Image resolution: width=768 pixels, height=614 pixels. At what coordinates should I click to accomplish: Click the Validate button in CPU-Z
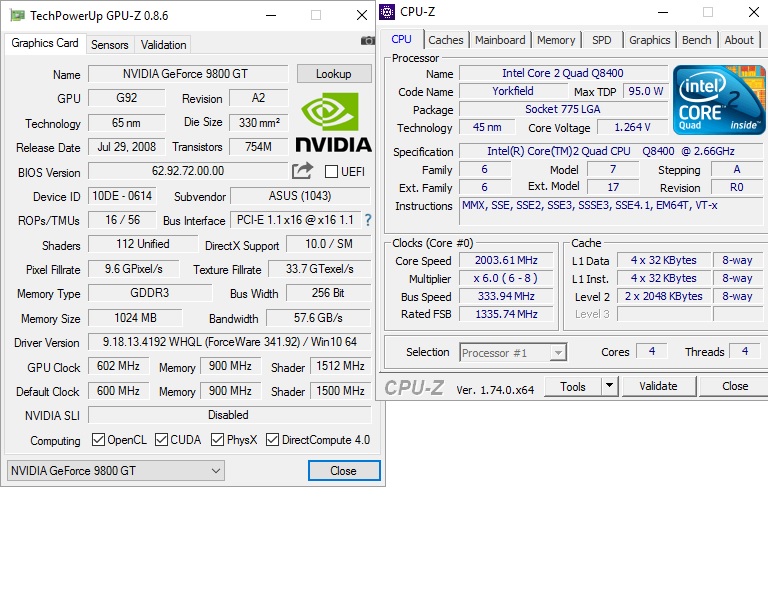tap(658, 386)
